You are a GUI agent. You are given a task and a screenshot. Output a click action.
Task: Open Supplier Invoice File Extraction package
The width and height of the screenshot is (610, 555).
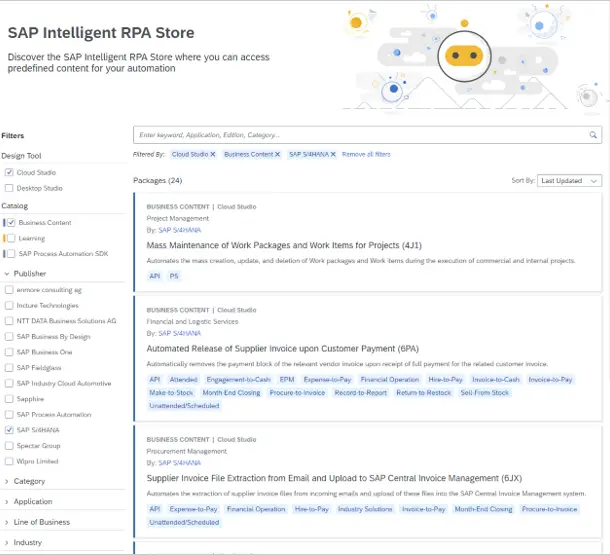(334, 478)
